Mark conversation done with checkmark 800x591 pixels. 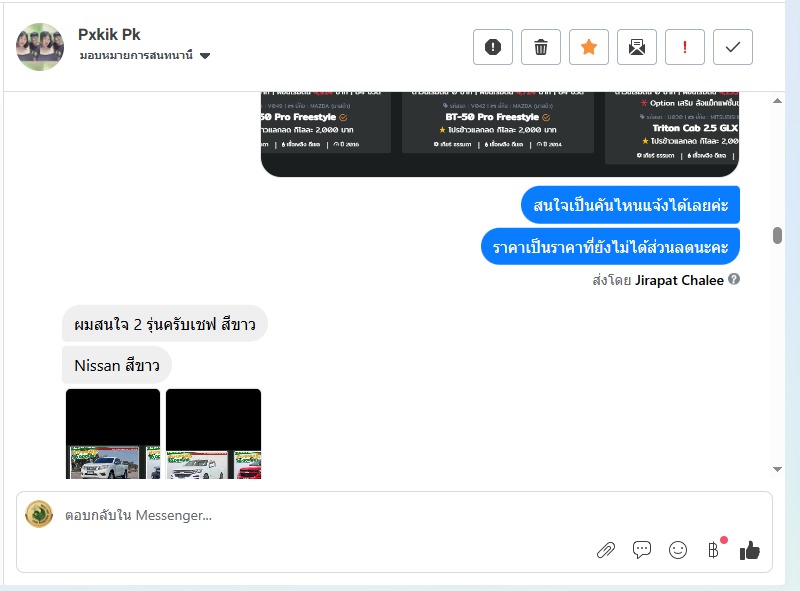pyautogui.click(x=733, y=47)
